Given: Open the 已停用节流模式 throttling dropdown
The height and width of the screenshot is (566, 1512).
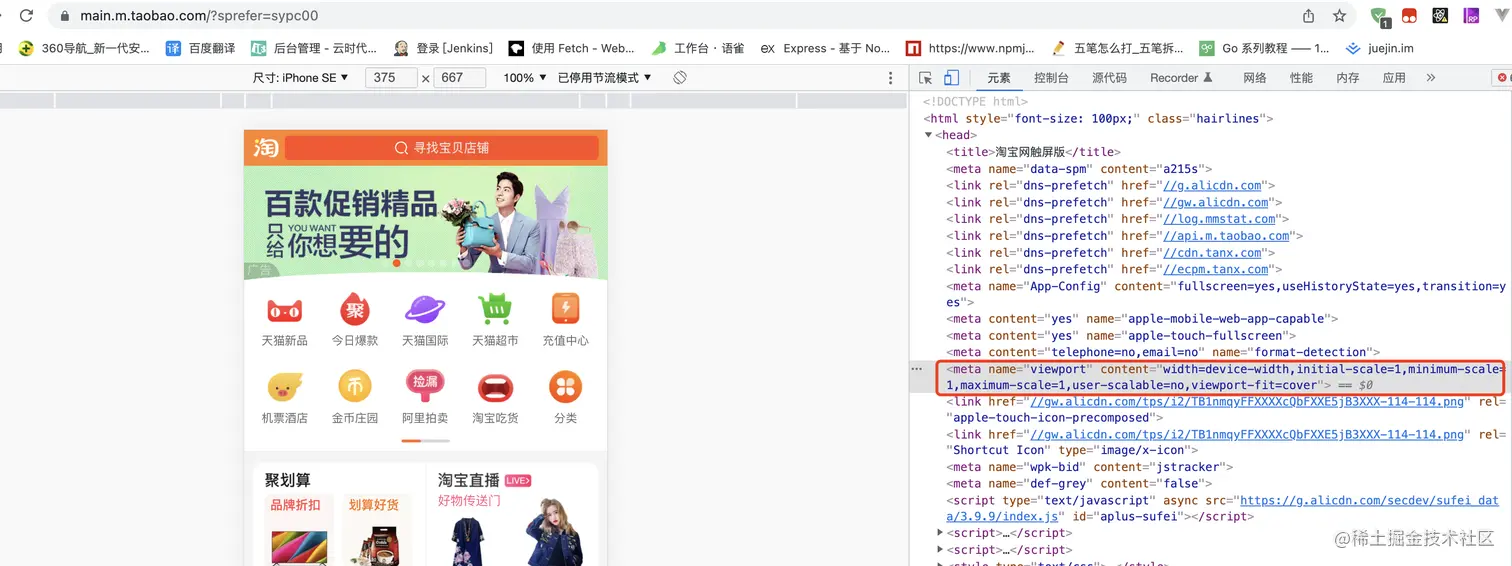Looking at the screenshot, I should coord(605,78).
